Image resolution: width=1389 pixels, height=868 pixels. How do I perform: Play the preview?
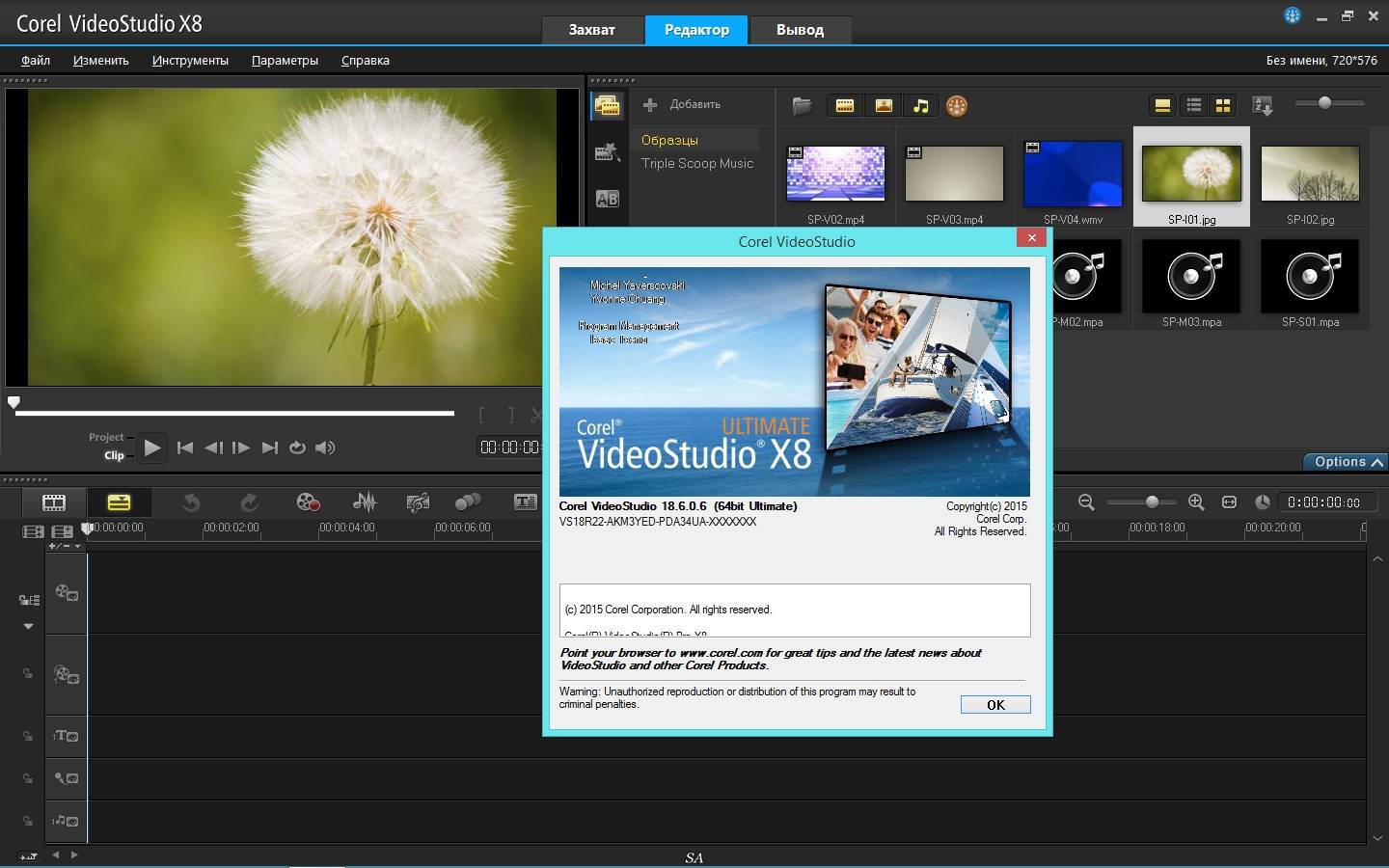(x=151, y=448)
